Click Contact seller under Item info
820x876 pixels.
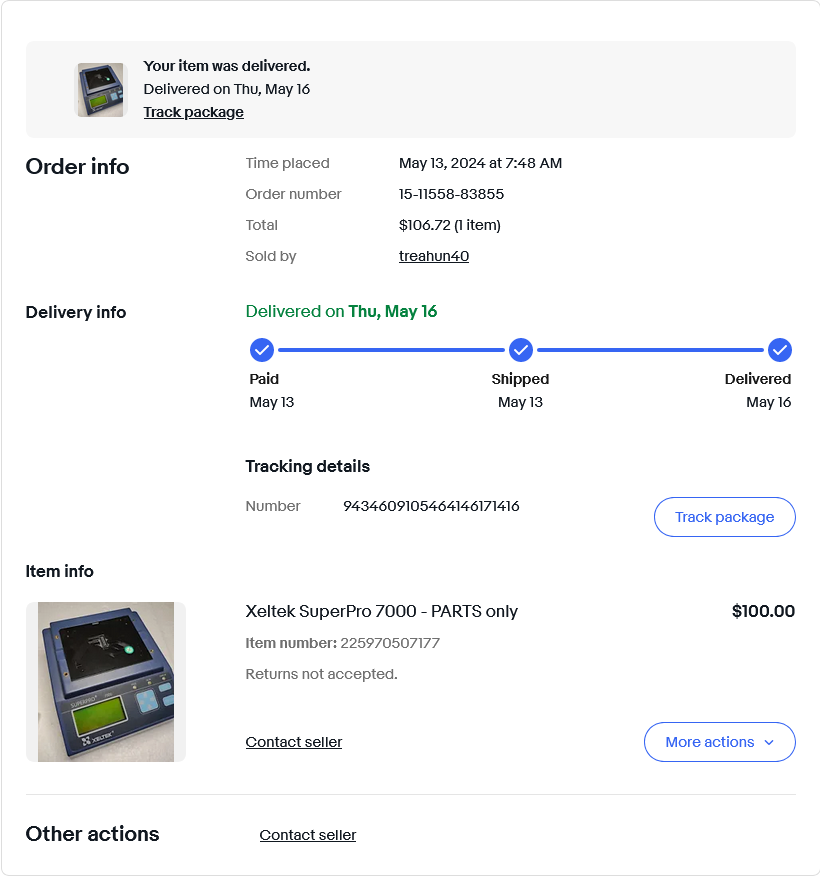pos(294,742)
